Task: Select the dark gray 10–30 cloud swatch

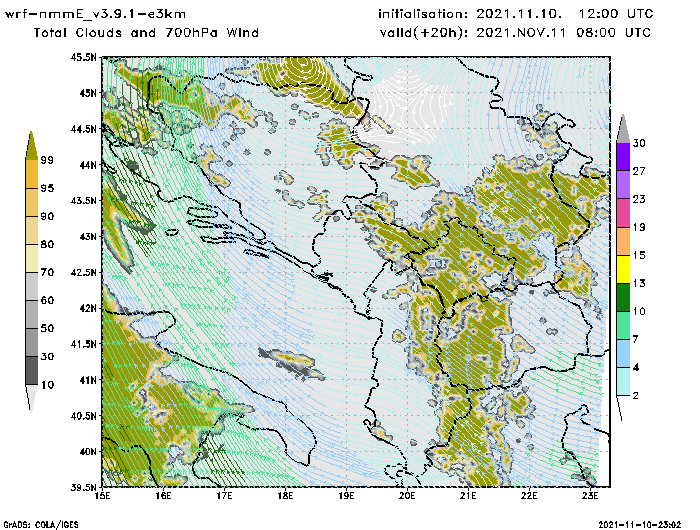Action: click(x=31, y=371)
